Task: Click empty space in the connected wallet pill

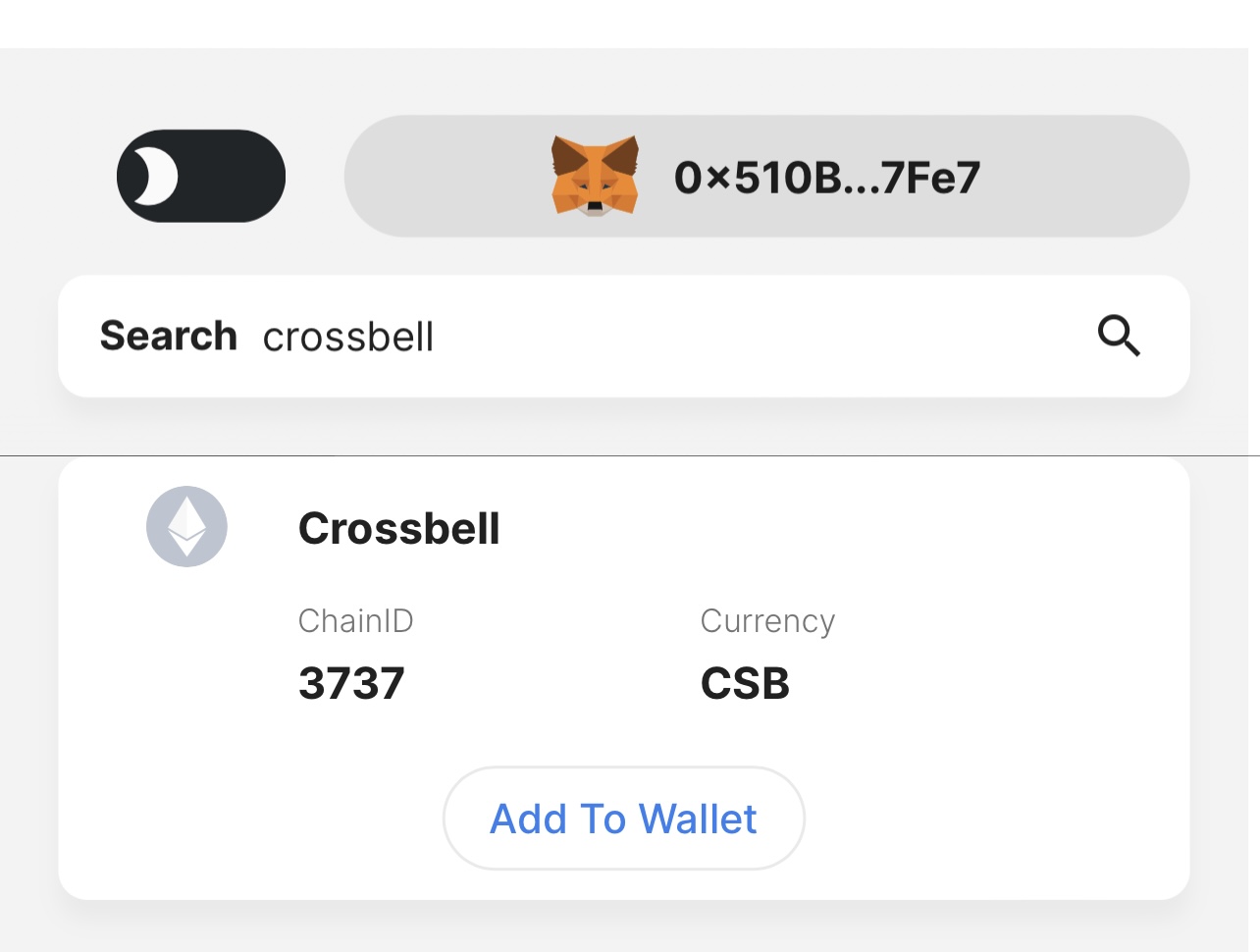Action: tap(1079, 177)
